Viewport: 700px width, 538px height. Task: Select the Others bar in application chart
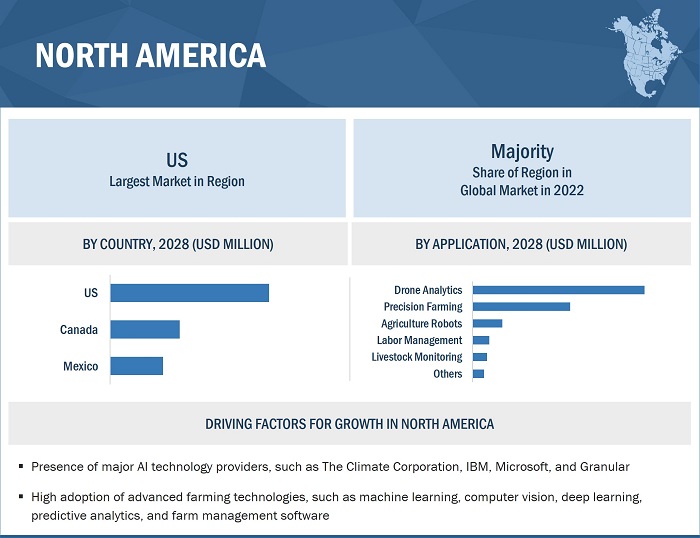click(478, 374)
